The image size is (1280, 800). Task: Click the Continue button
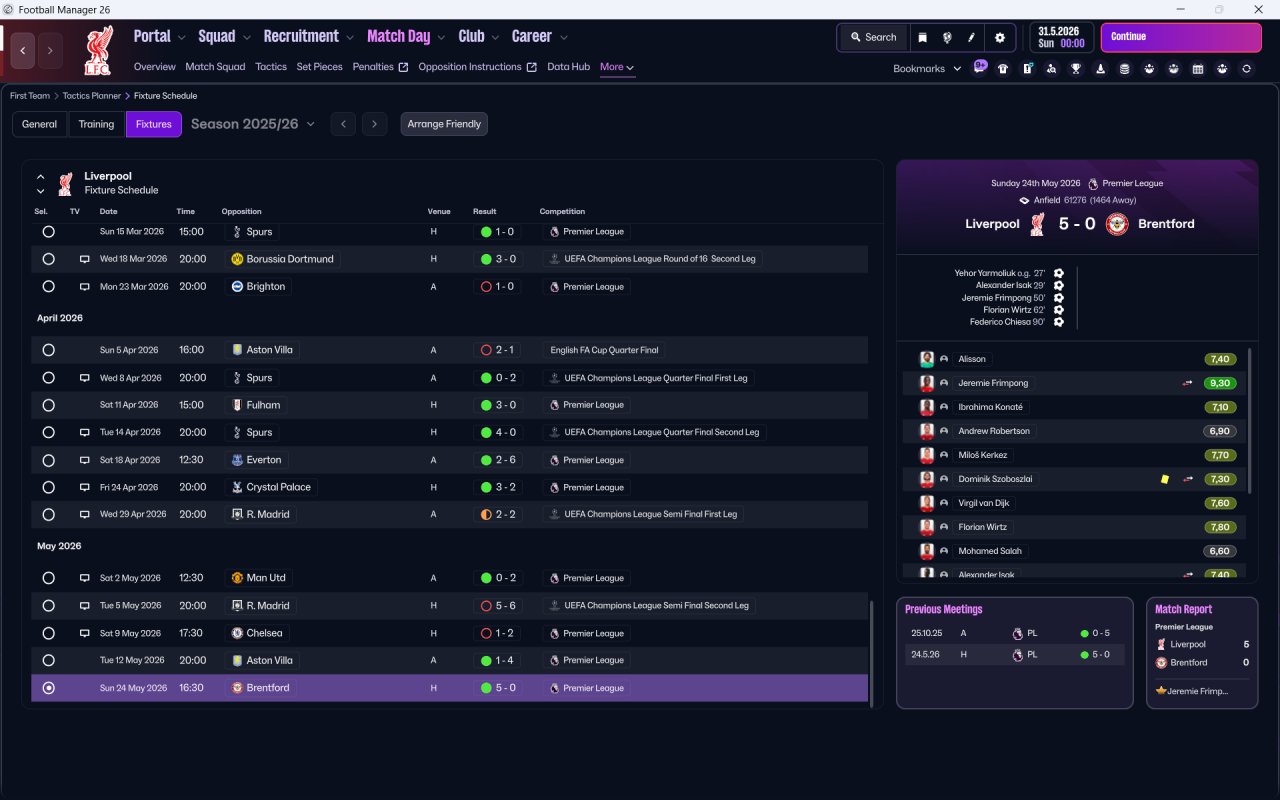(x=1181, y=37)
